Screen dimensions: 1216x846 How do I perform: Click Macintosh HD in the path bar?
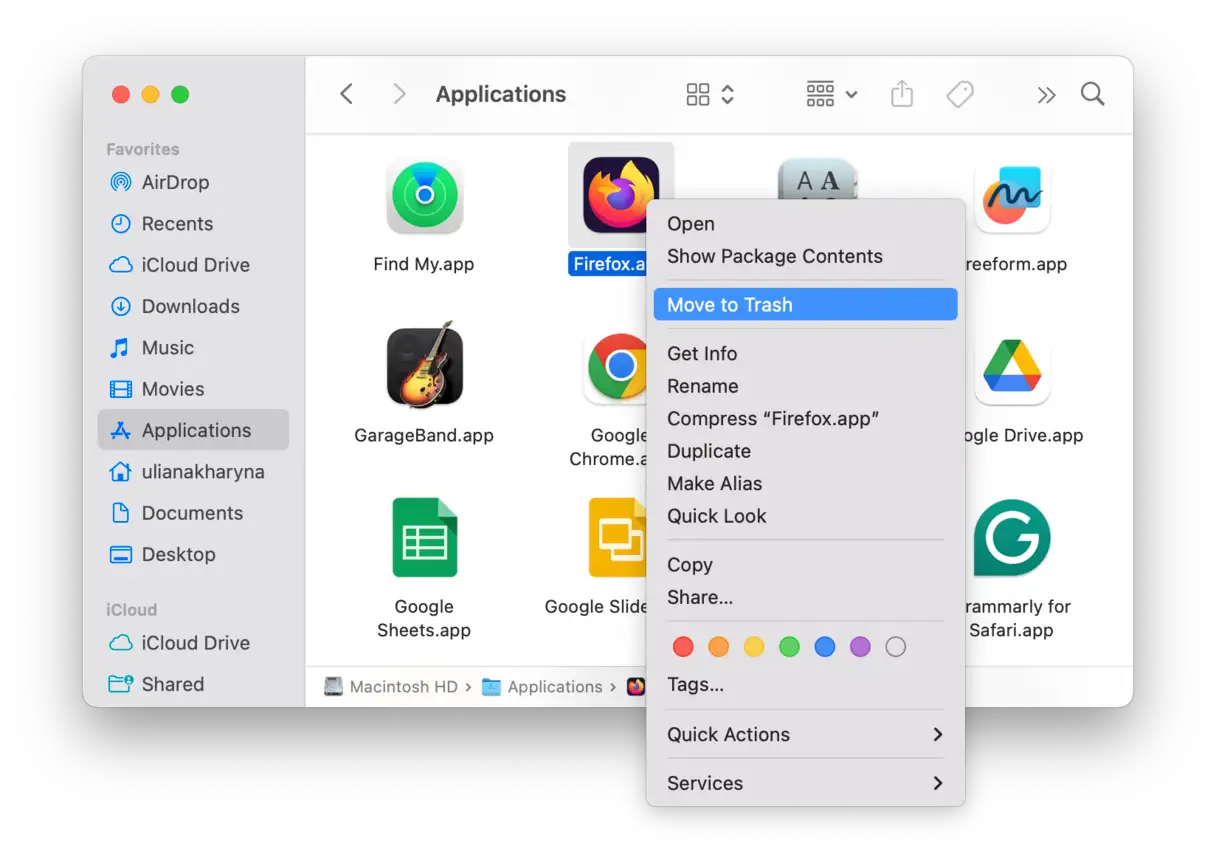click(x=402, y=687)
